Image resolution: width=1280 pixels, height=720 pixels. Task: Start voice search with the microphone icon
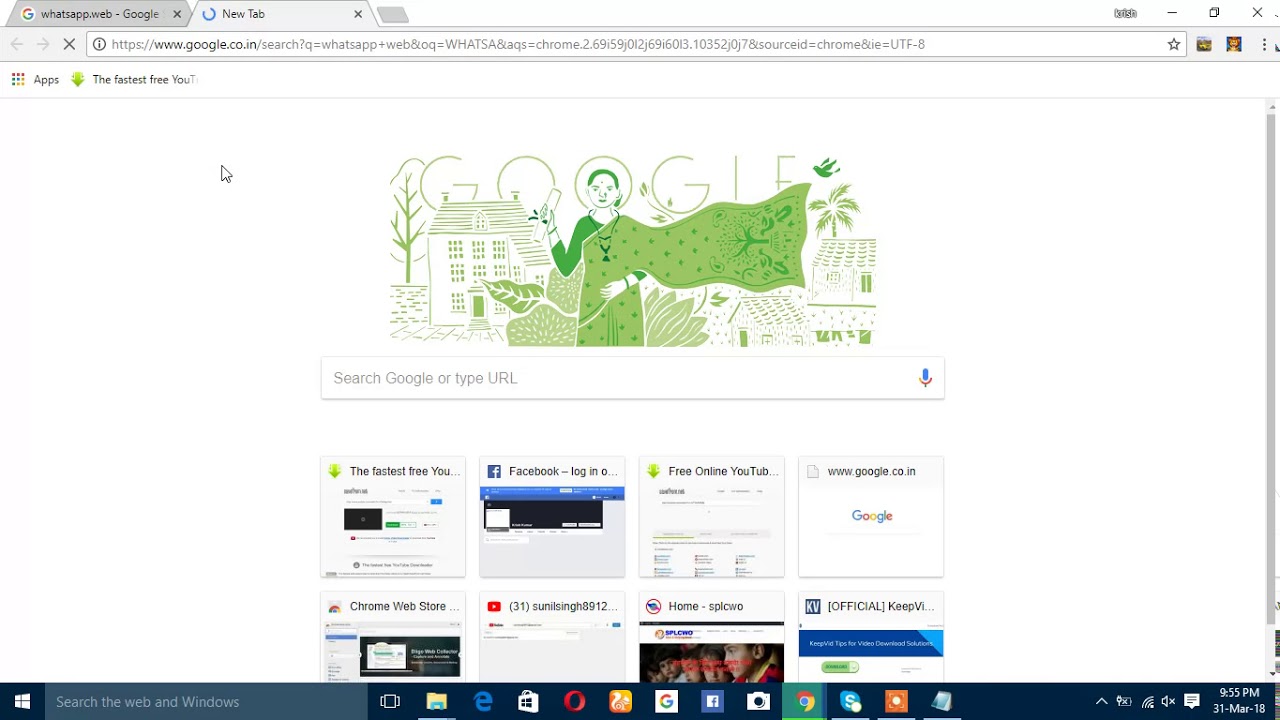click(x=925, y=378)
